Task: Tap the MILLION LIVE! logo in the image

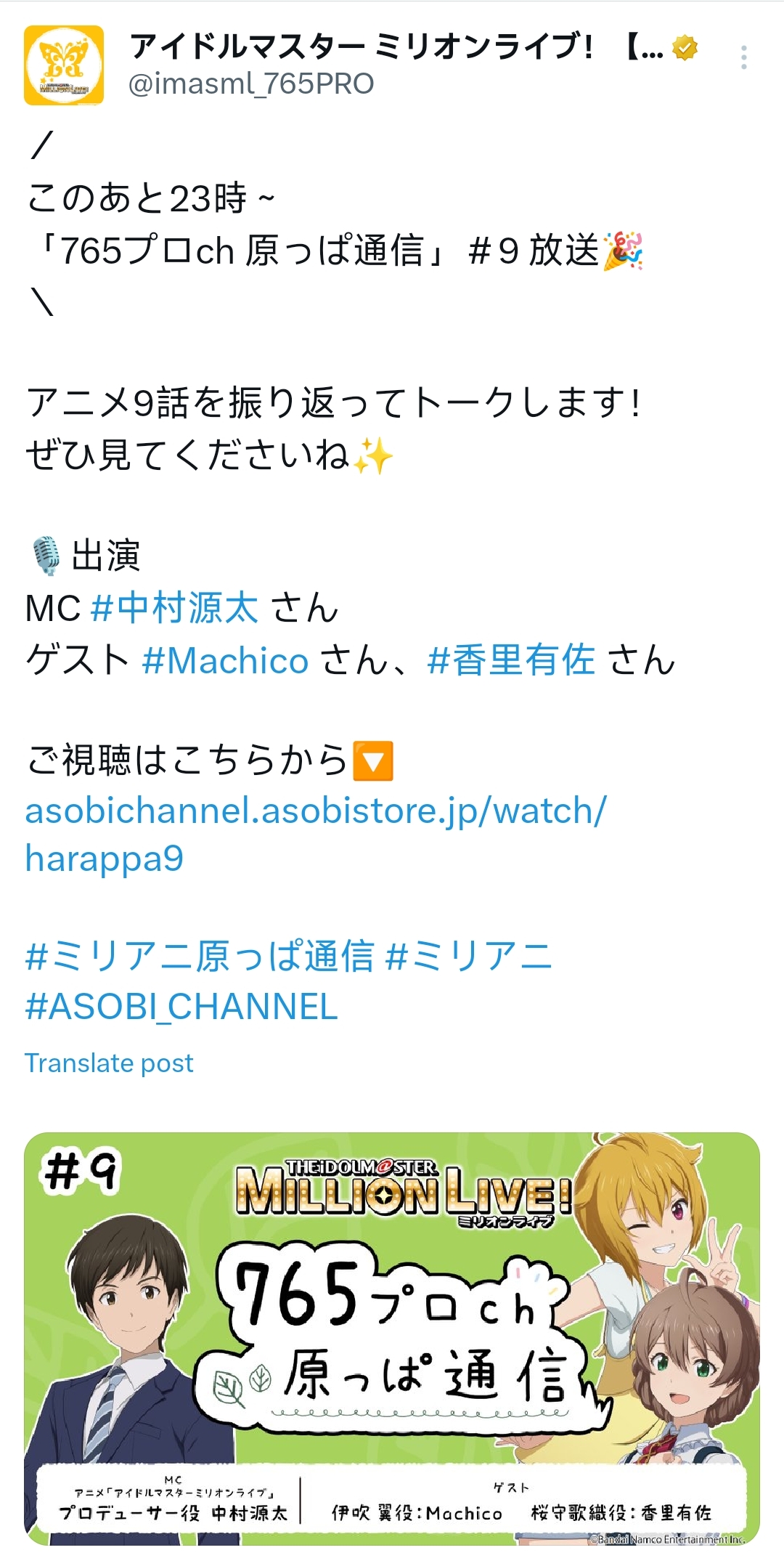Action: pyautogui.click(x=404, y=1193)
